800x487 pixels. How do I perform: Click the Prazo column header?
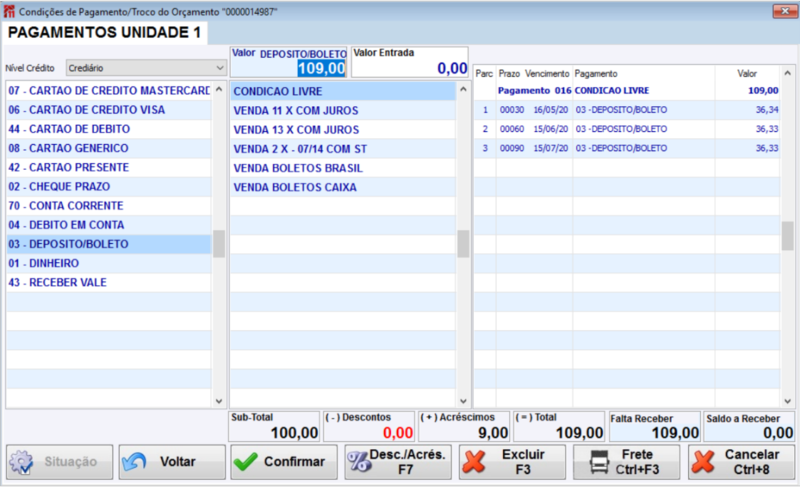pyautogui.click(x=509, y=73)
